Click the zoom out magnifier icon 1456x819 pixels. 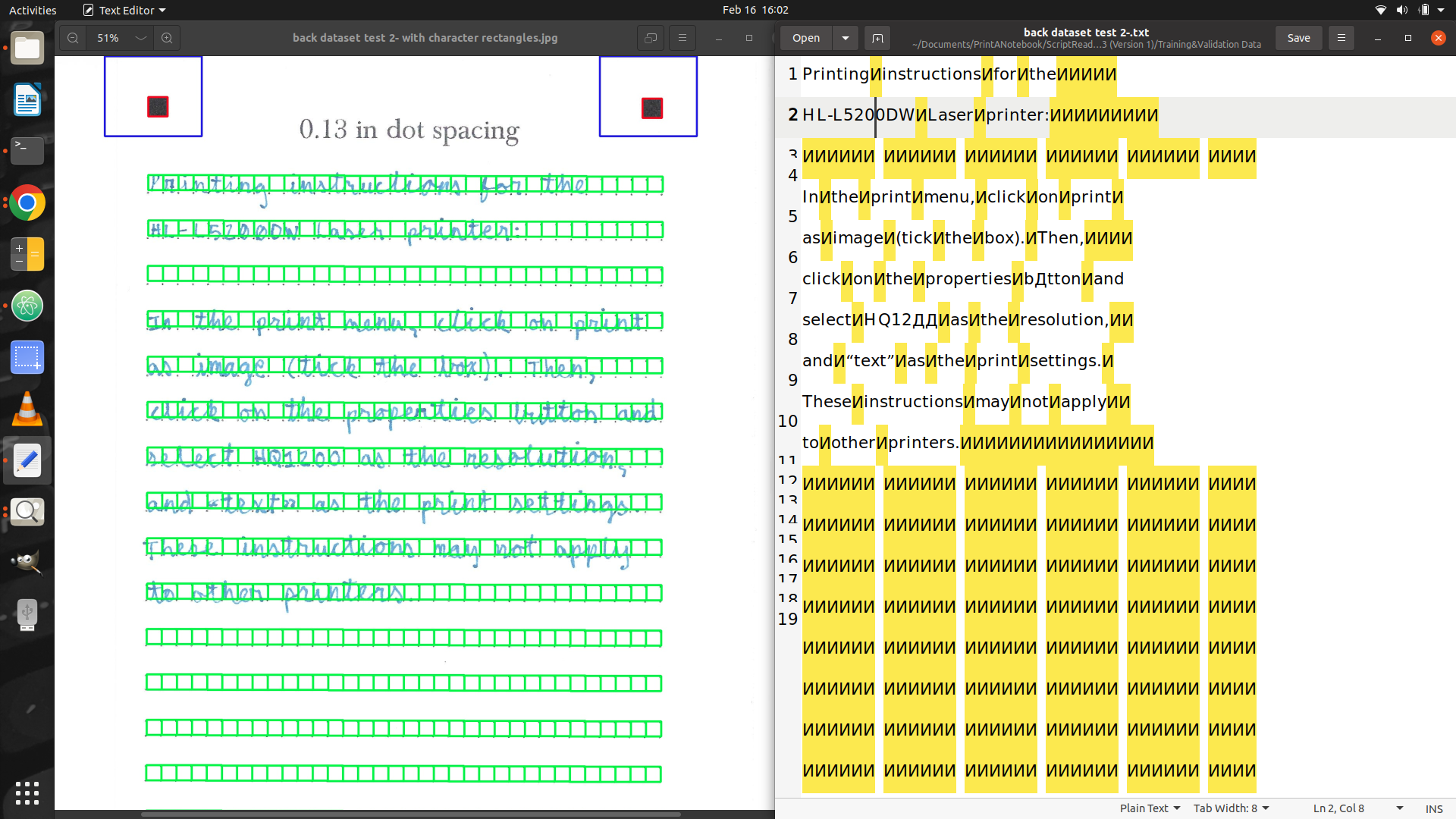point(72,38)
